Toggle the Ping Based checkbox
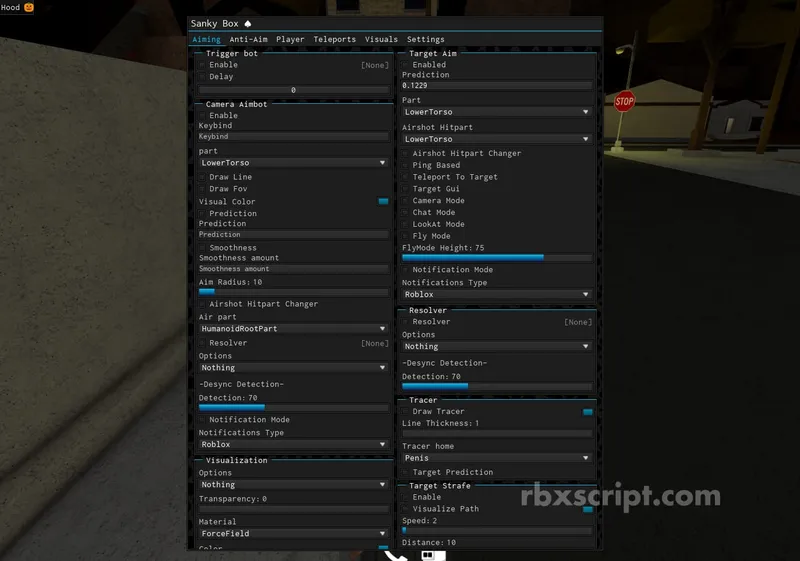Viewport: 800px width, 561px height. tap(405, 165)
